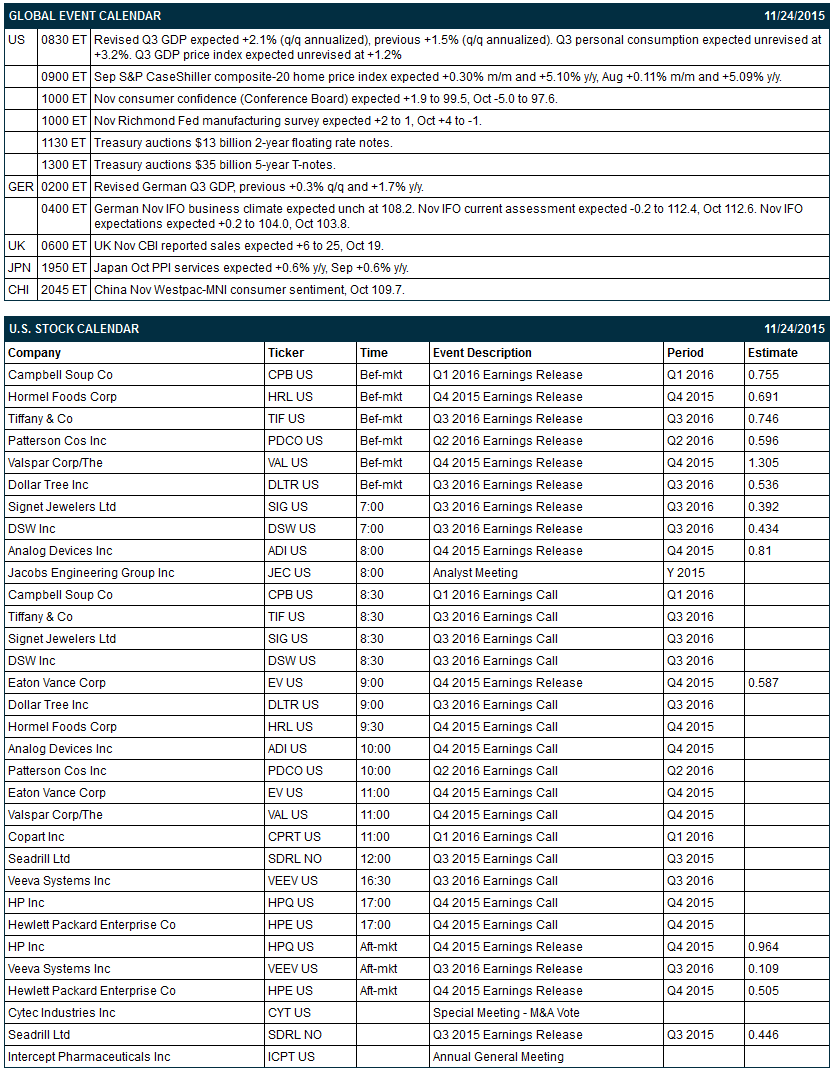Image resolution: width=834 pixels, height=1072 pixels.
Task: Click the HP Inc estimate 0.964
Action: pos(763,947)
